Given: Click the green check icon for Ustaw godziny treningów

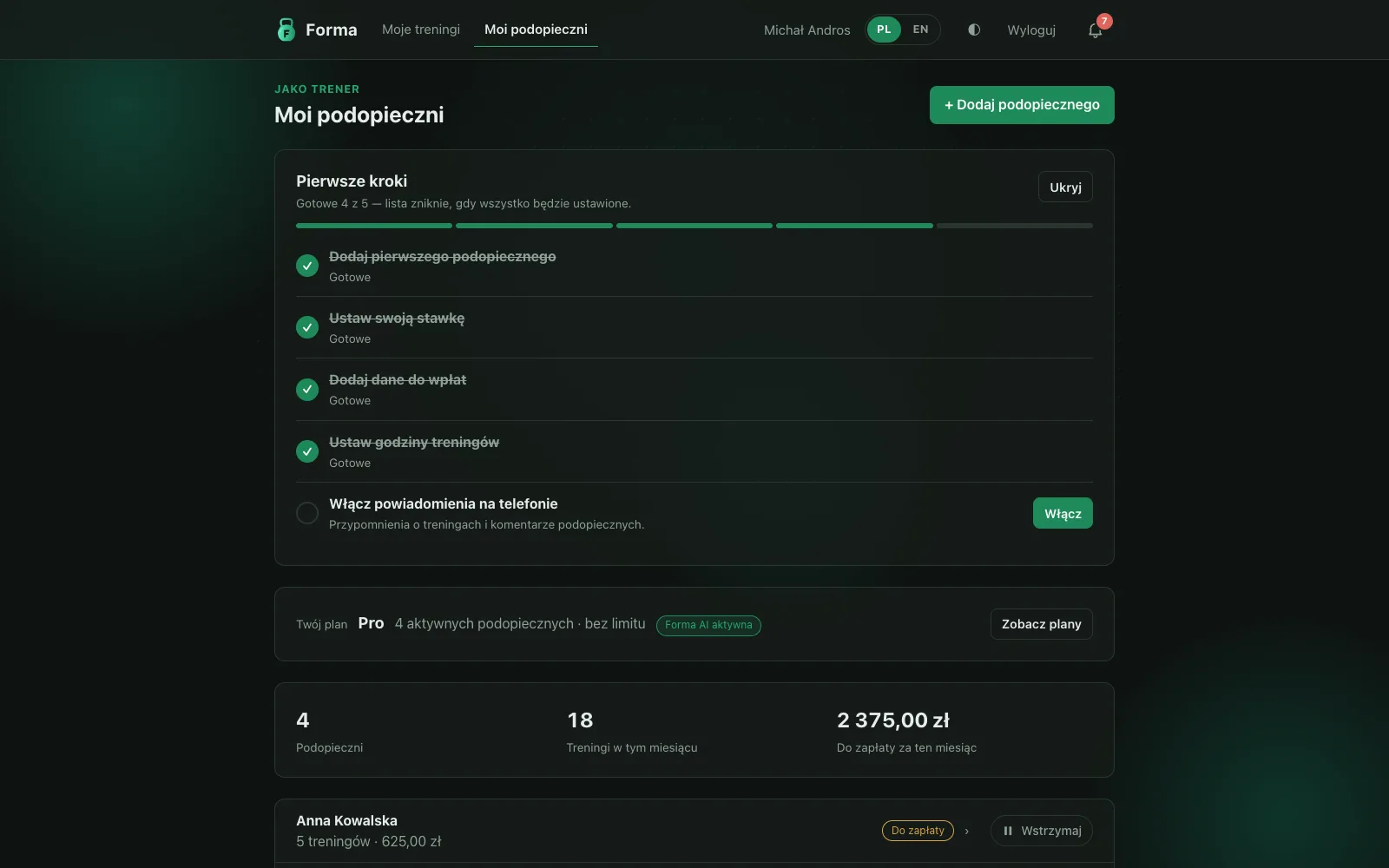Looking at the screenshot, I should (x=307, y=451).
